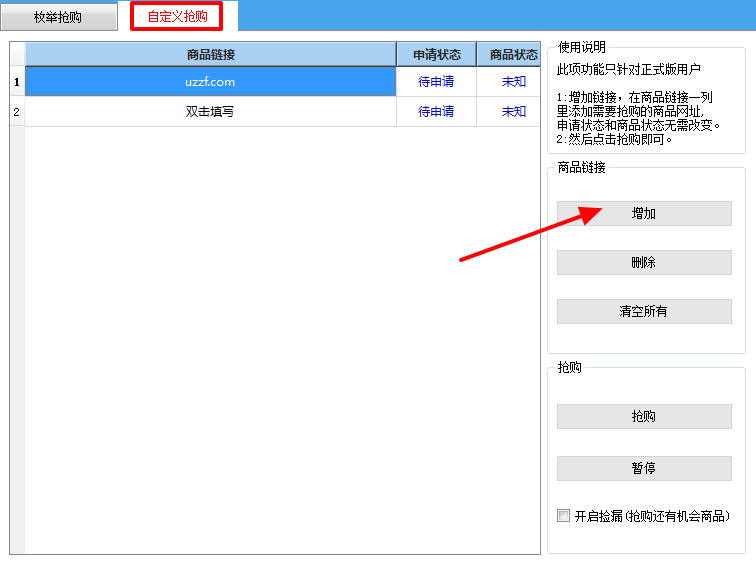
Task: Select the uzzf.com link cell
Action: 210,81
